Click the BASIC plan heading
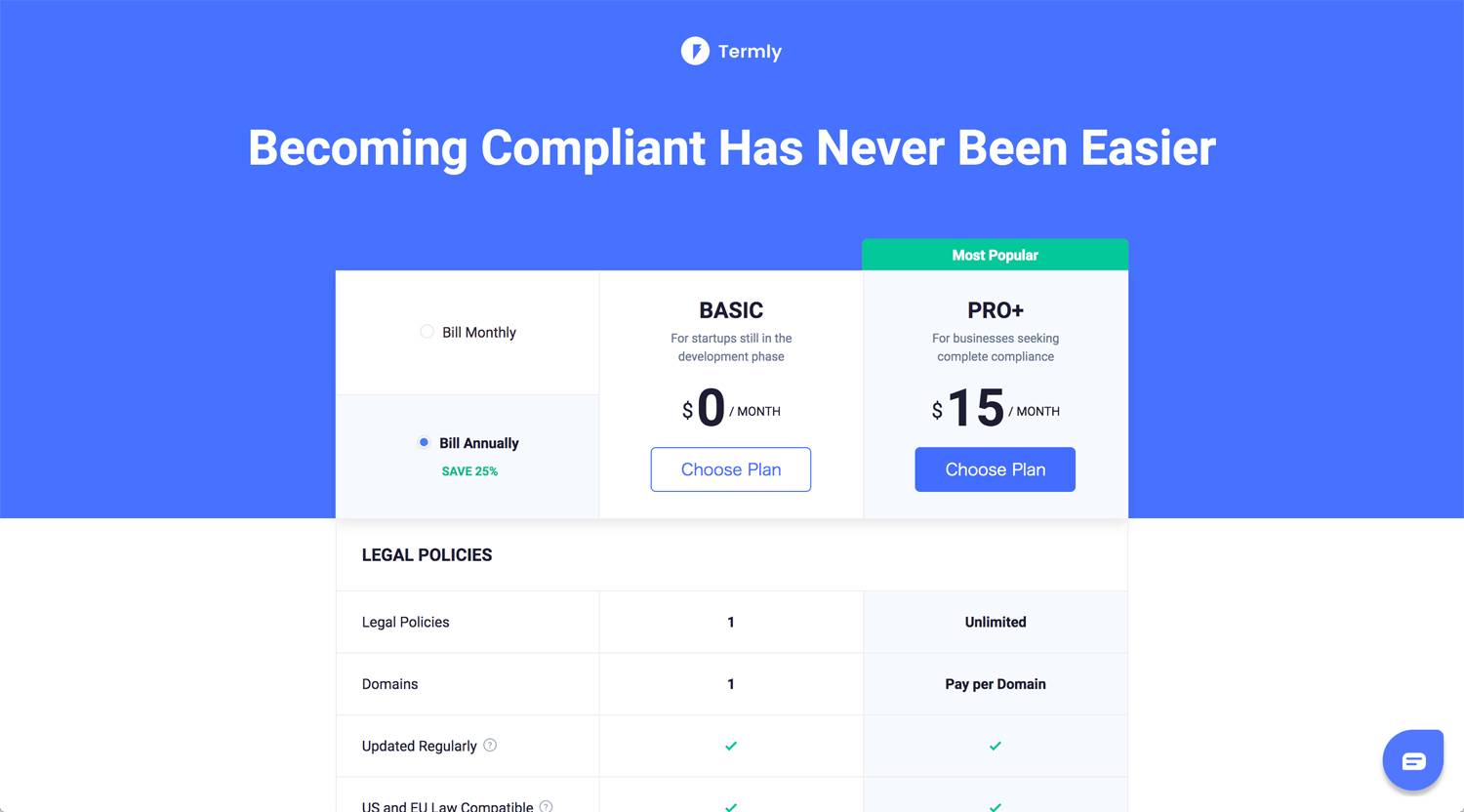 [x=731, y=310]
